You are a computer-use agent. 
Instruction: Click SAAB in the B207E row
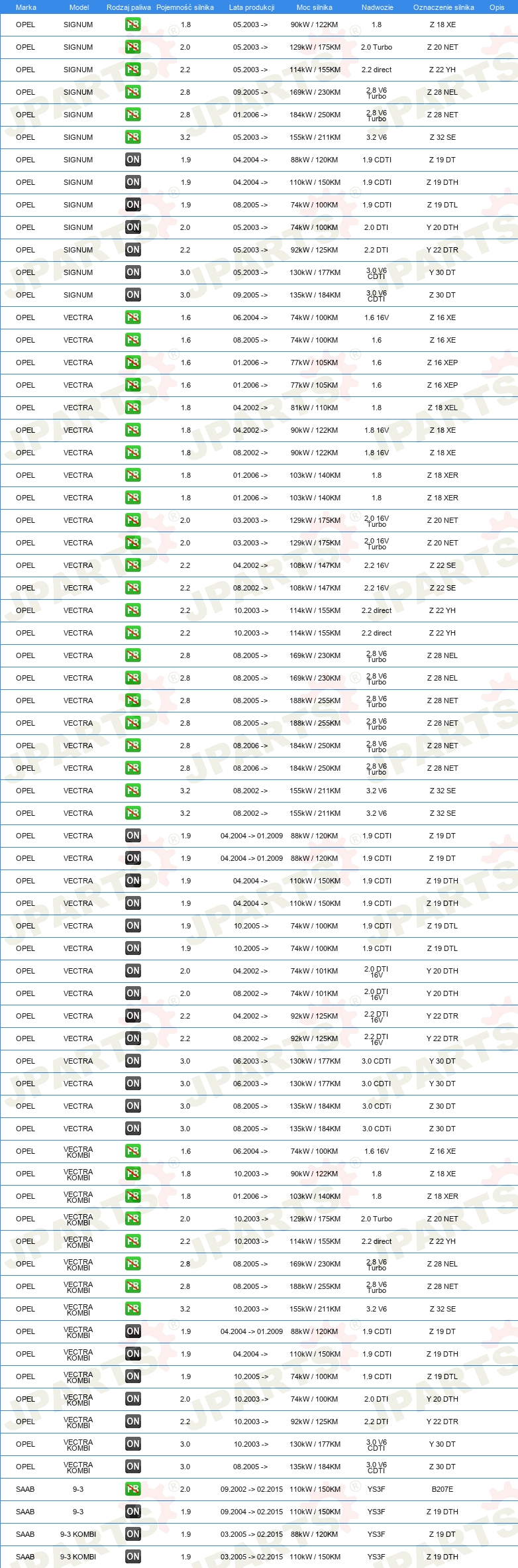[25, 1489]
